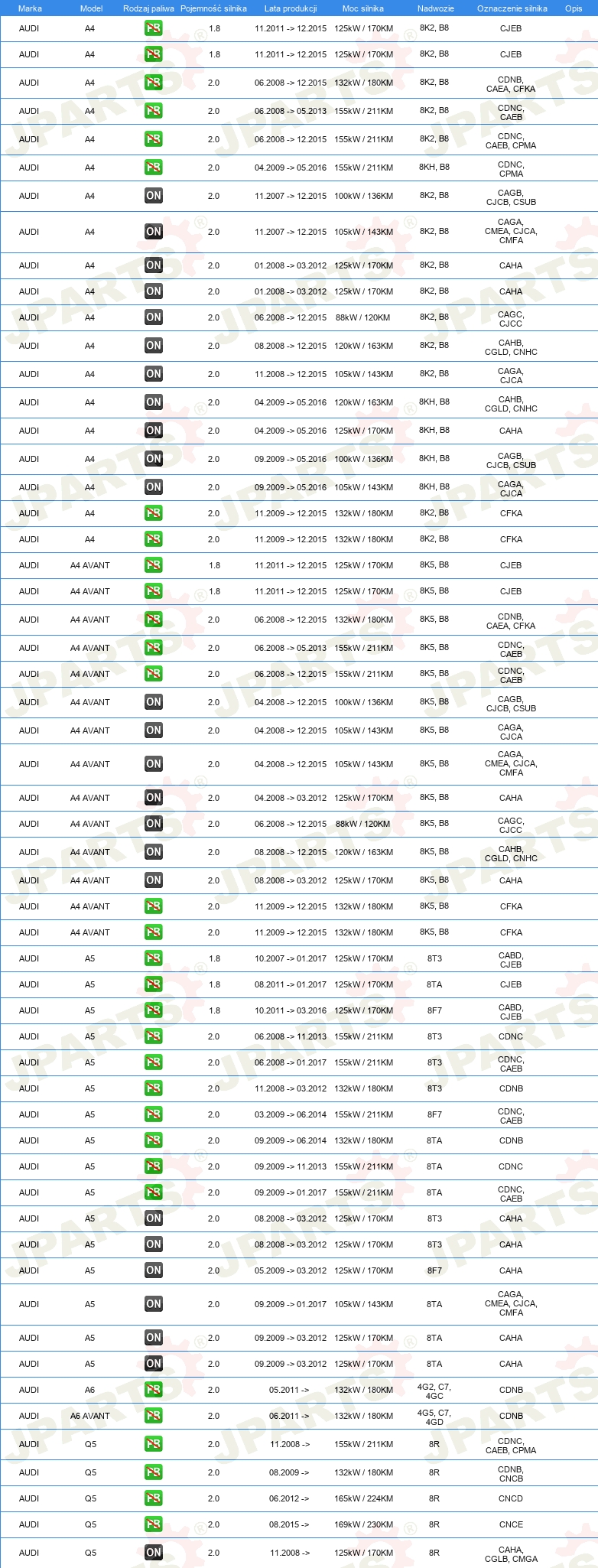The height and width of the screenshot is (1568, 598).
Task: Click ON icon in A4 AVANT 08.2008 -> 03.2012 row
Action: [x=154, y=880]
